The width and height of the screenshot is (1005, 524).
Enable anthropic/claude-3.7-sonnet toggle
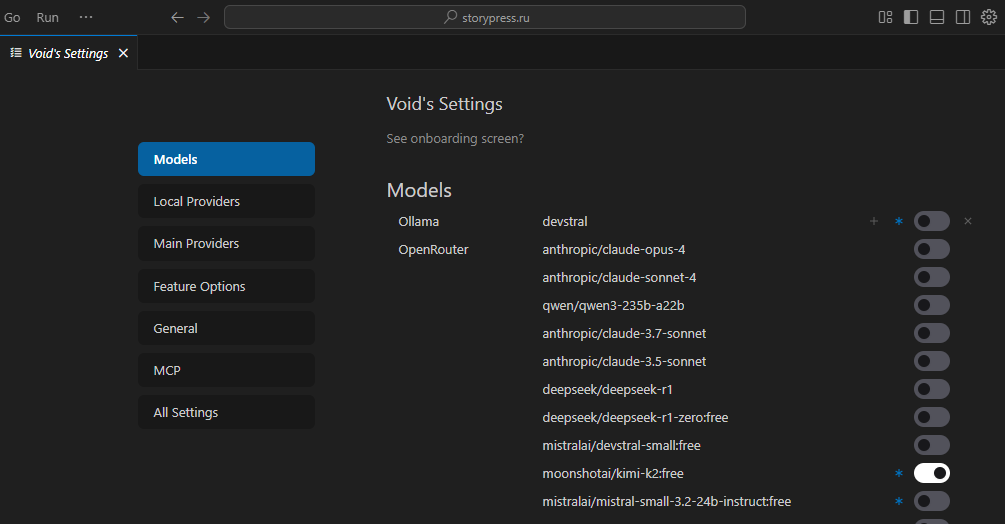(x=932, y=333)
